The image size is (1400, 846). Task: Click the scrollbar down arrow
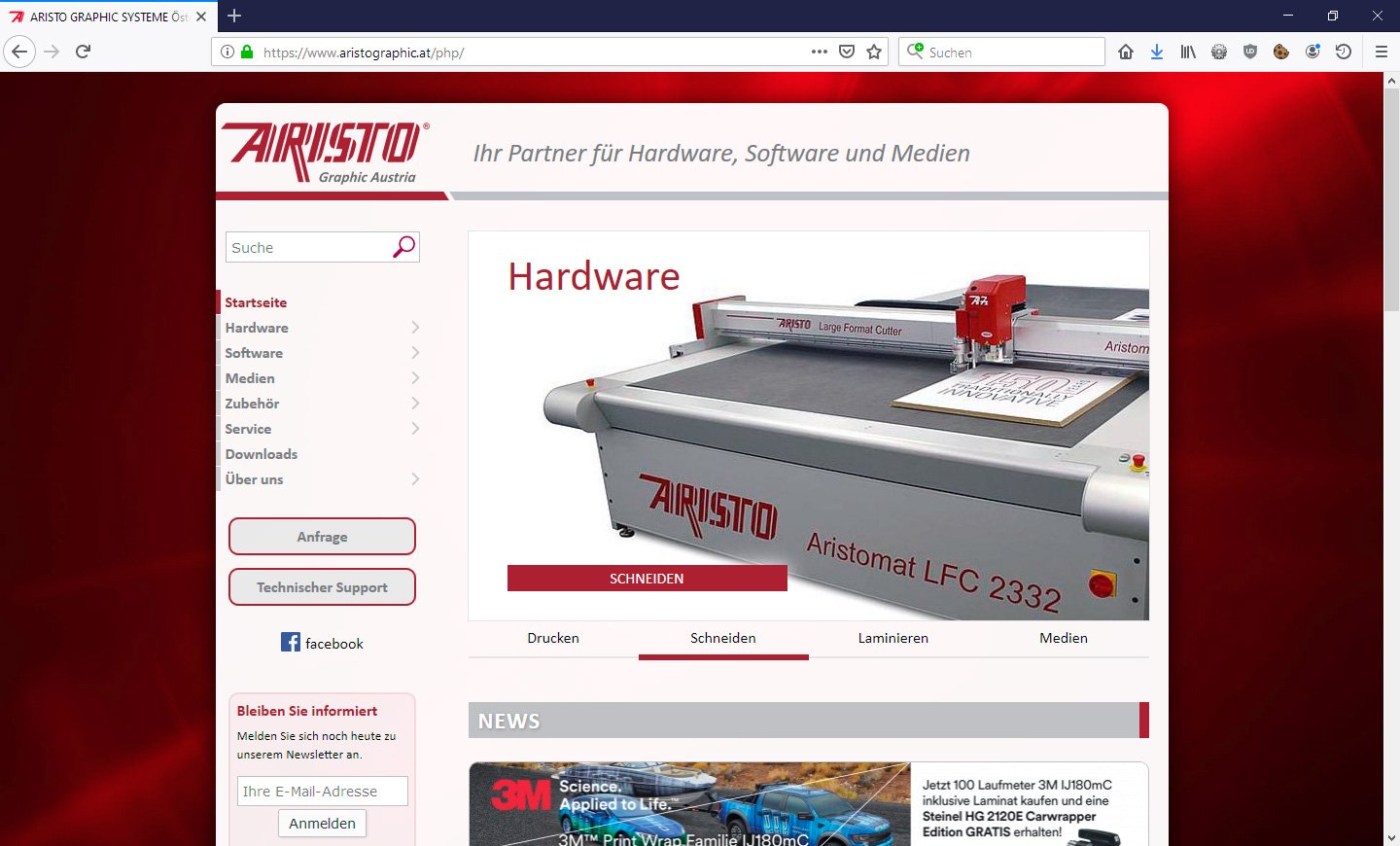[x=1391, y=837]
